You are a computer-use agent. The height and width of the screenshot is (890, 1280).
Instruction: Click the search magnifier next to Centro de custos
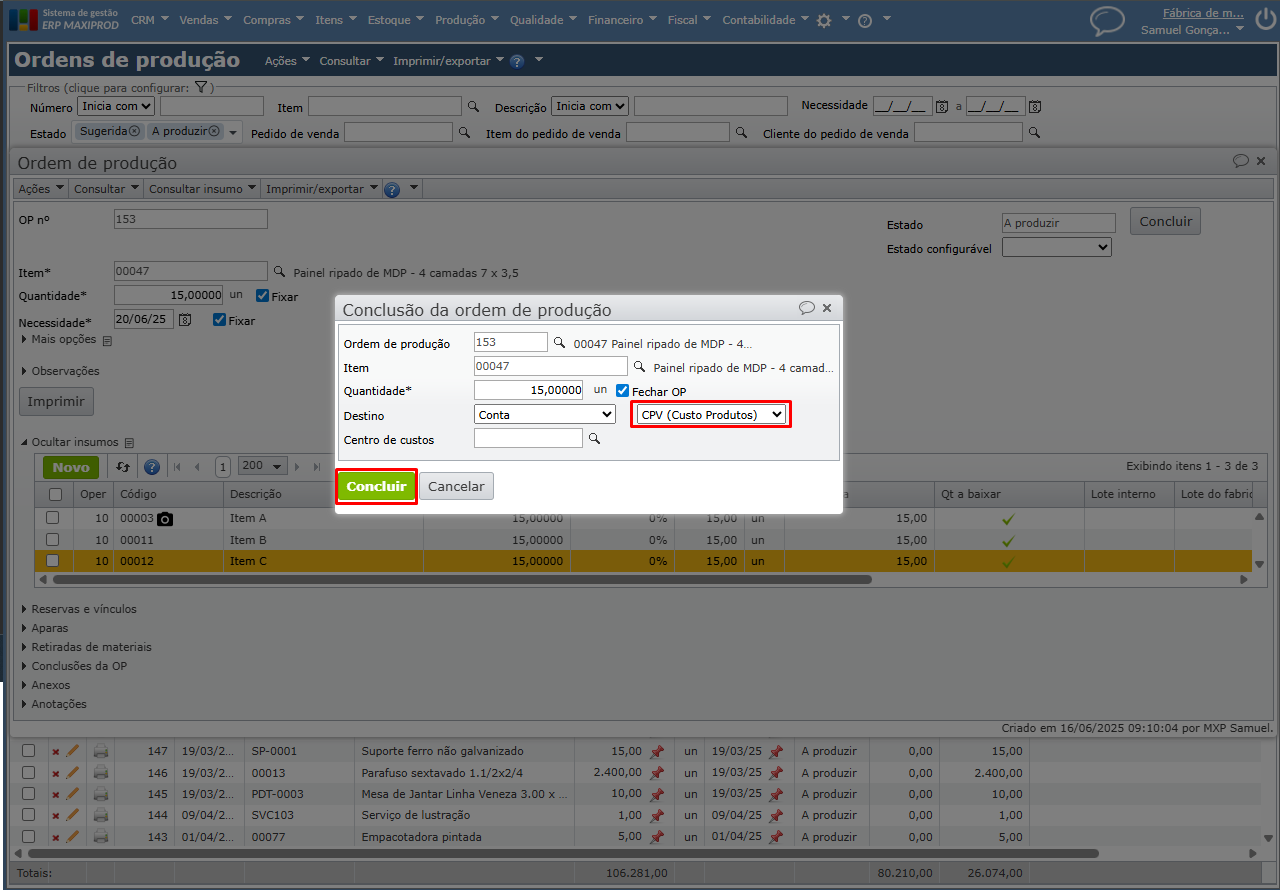tap(594, 438)
